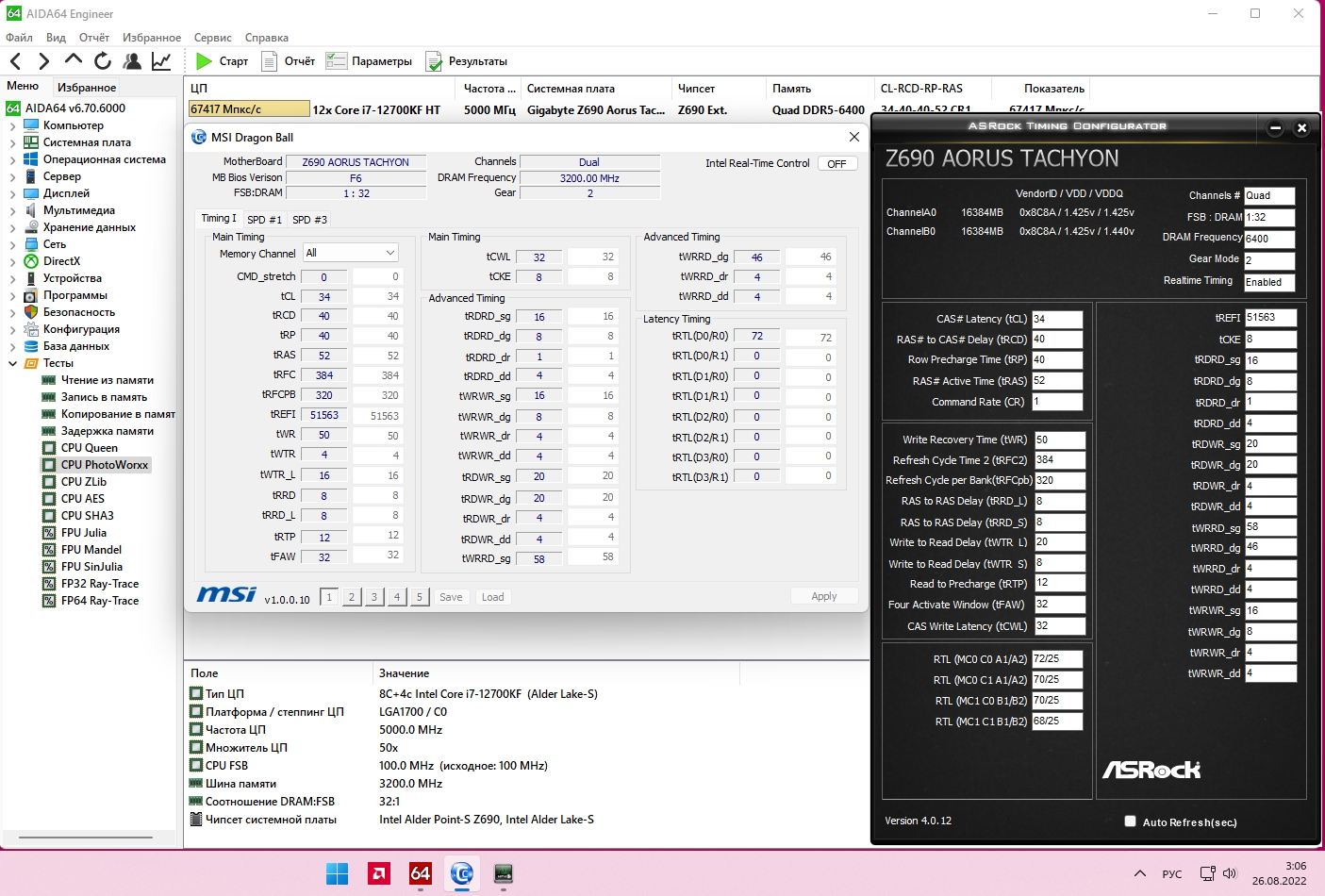Click the tCL value field in MSI Dragon Ball

(x=324, y=296)
